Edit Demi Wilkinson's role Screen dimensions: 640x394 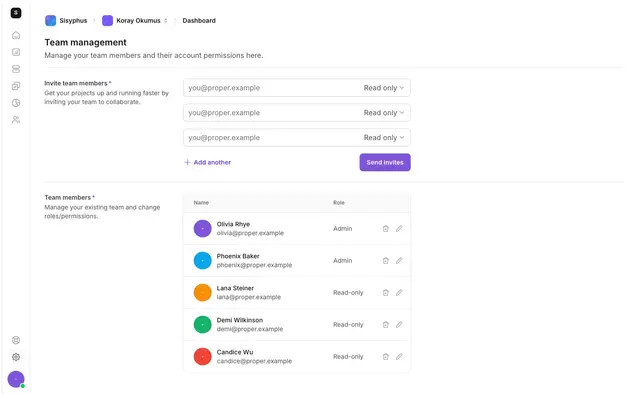tap(399, 325)
